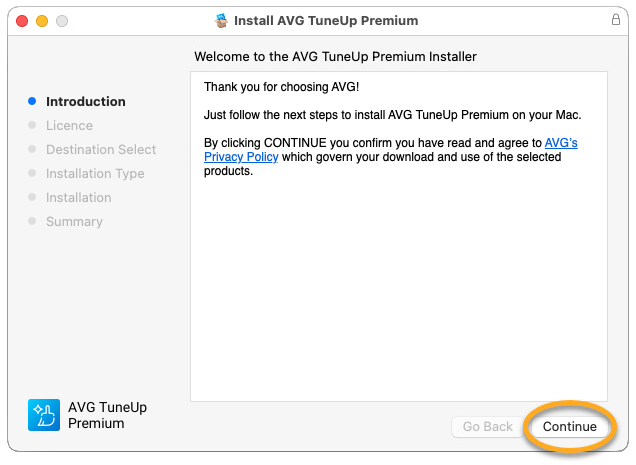Click the AVG TuneUp Premium label bottom-left

[x=107, y=415]
